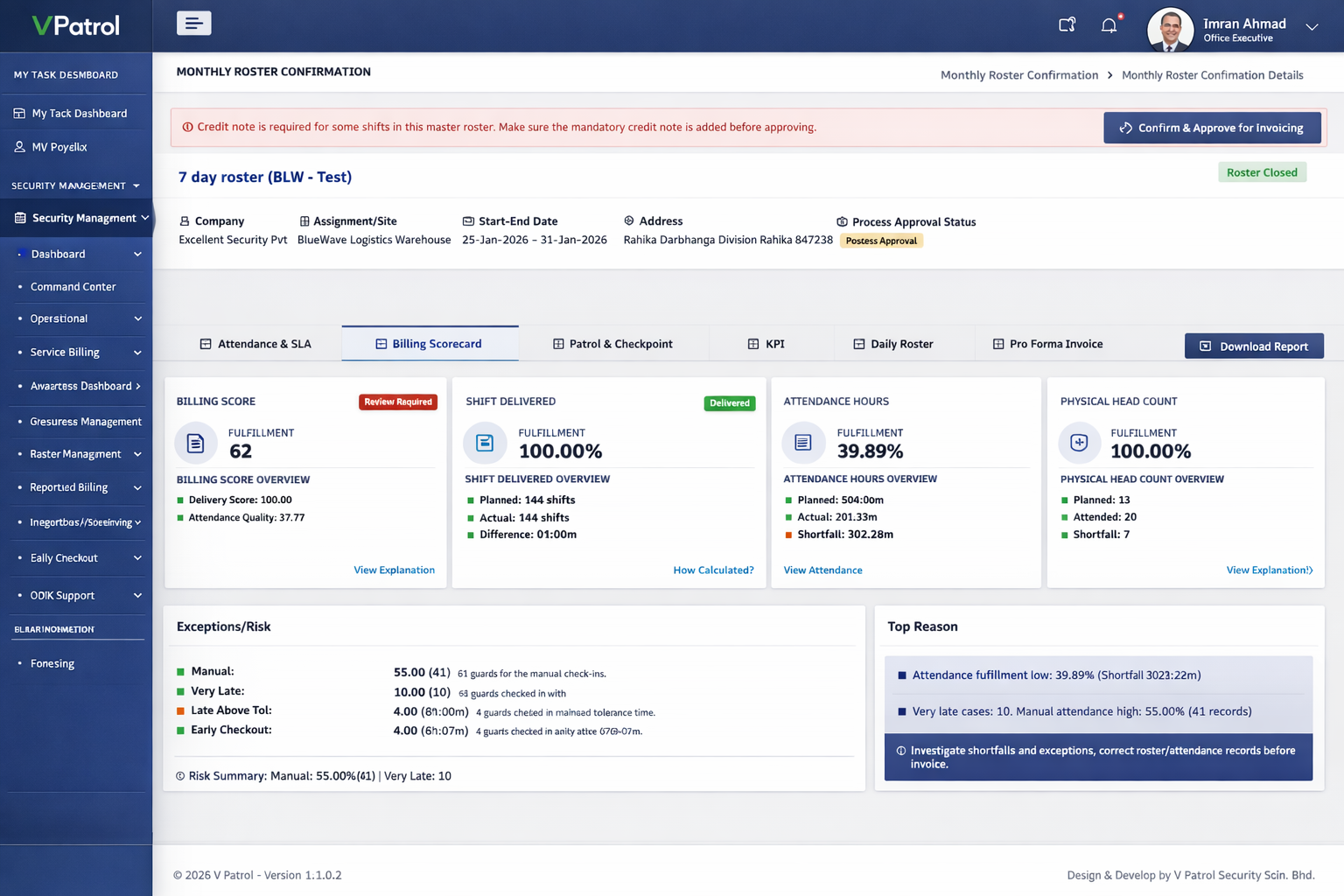Image resolution: width=1344 pixels, height=896 pixels.
Task: Open the Imran Ahmad profile dropdown
Action: point(1312,26)
